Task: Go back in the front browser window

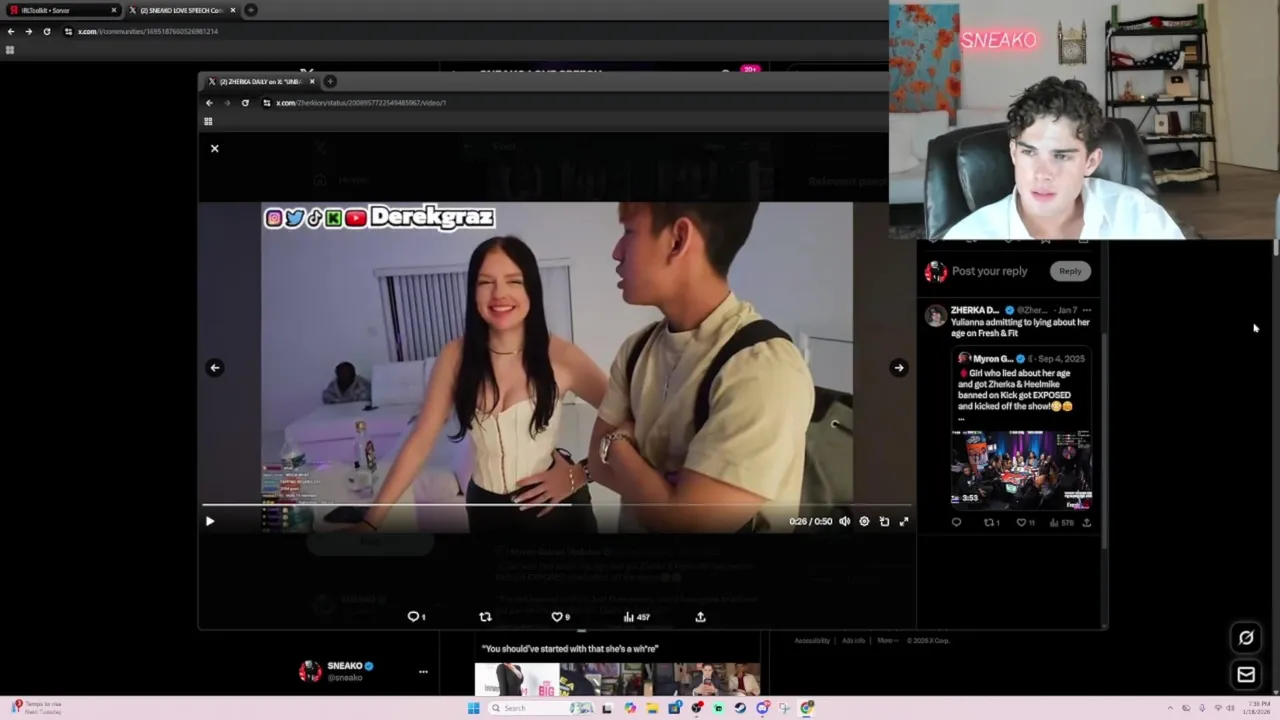Action: 209,103
